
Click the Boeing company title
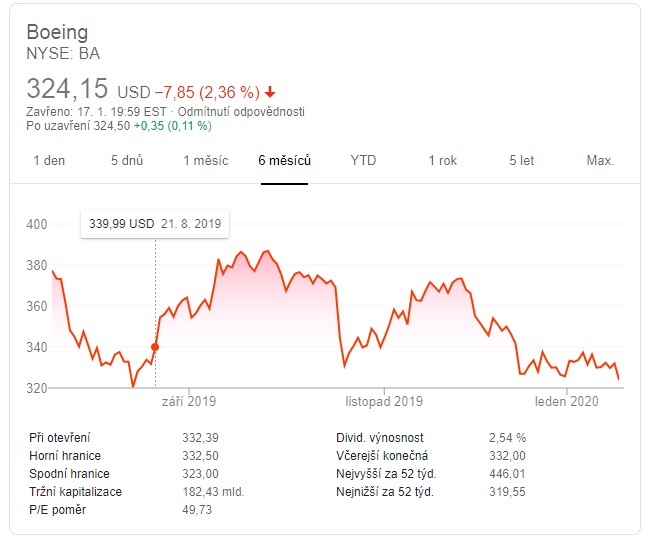[x=57, y=33]
